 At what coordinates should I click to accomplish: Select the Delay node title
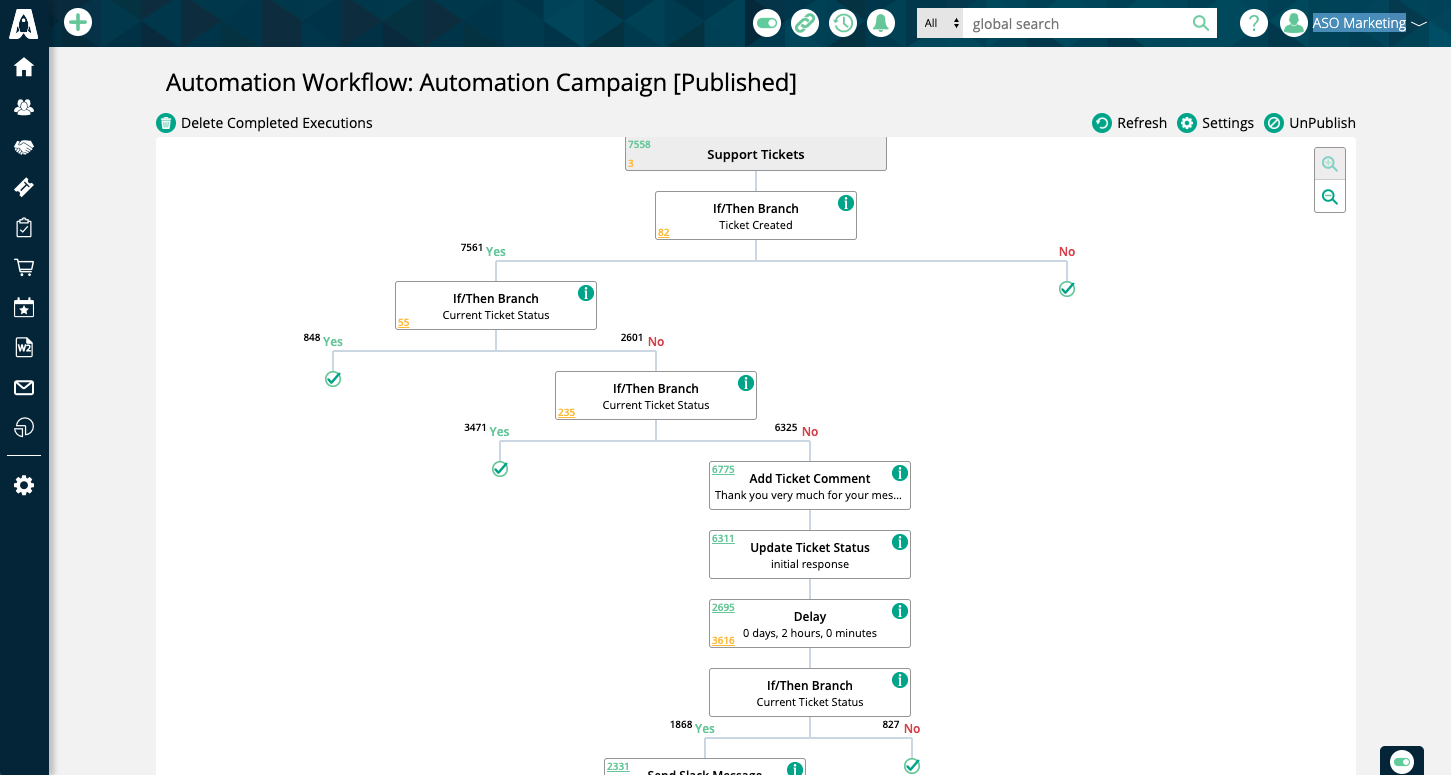click(x=810, y=617)
